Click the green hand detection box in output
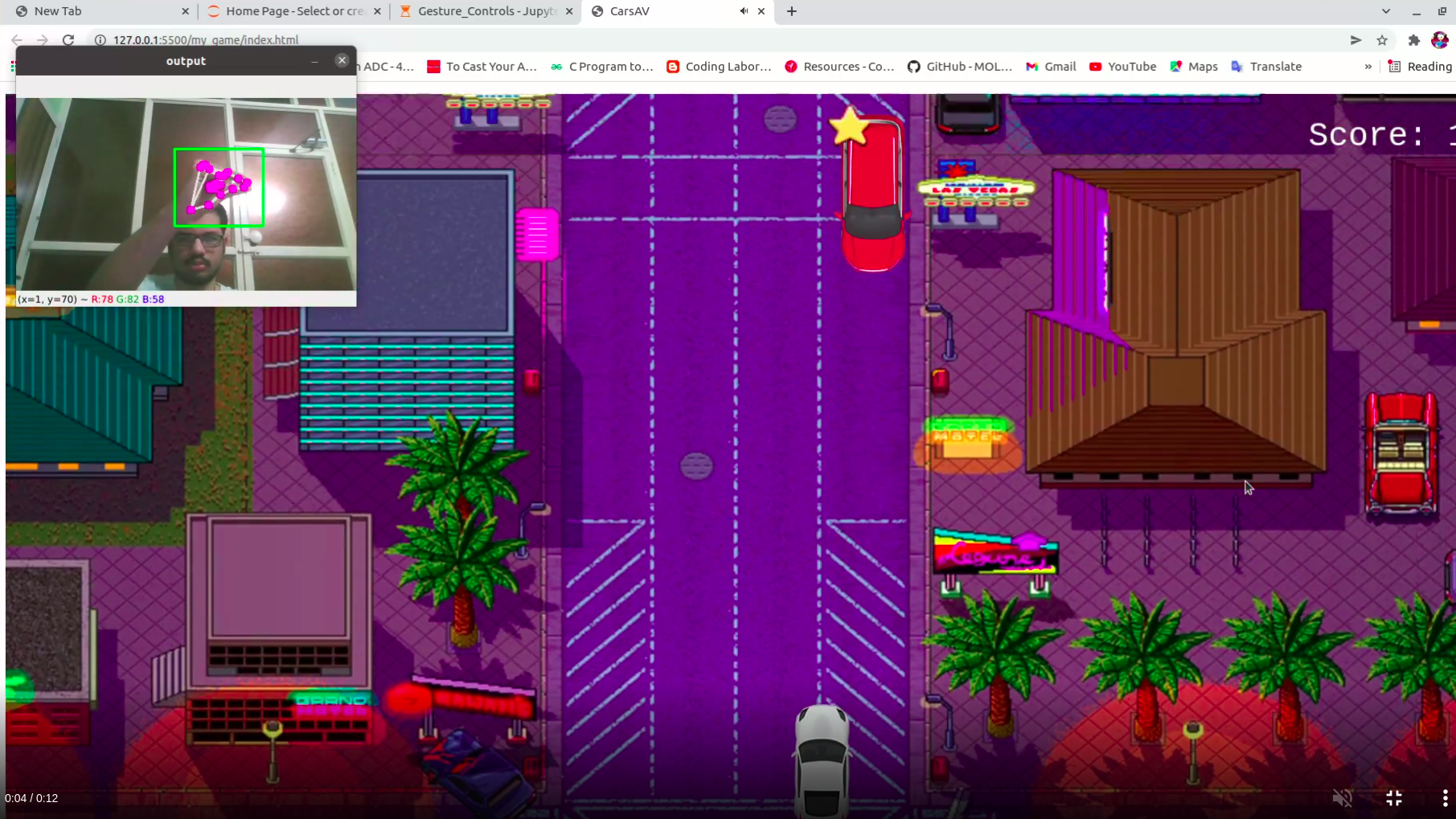This screenshot has height=819, width=1456. 219,187
